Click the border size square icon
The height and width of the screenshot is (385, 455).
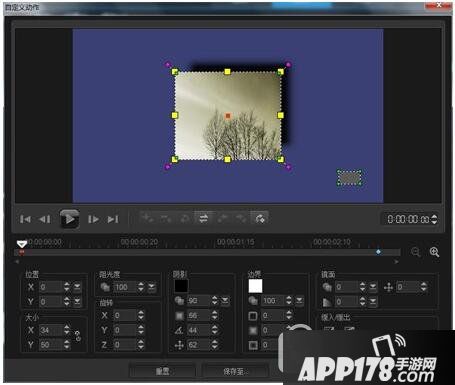(253, 315)
